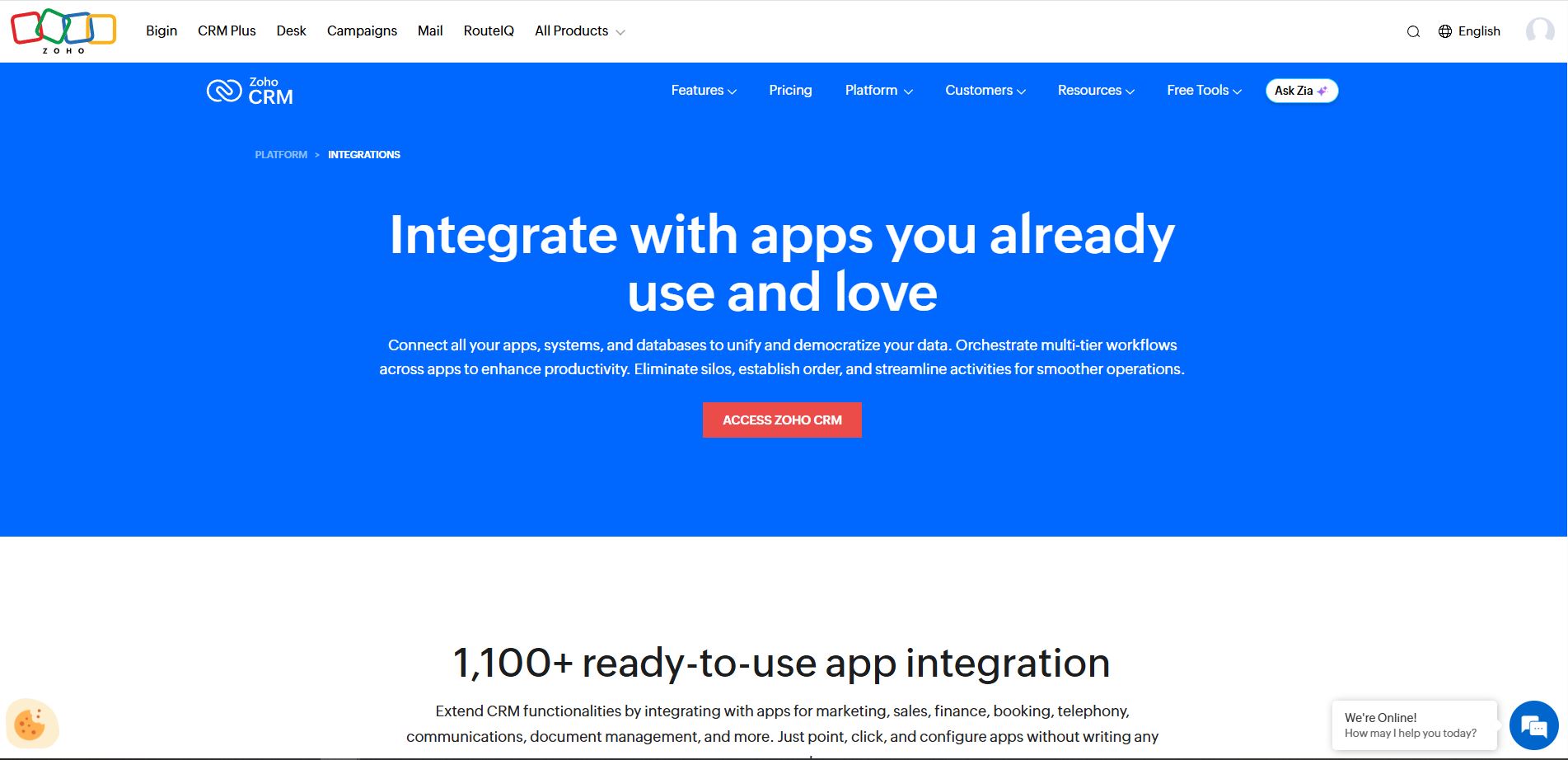Click the search magnifier icon
1568x760 pixels.
[1413, 31]
